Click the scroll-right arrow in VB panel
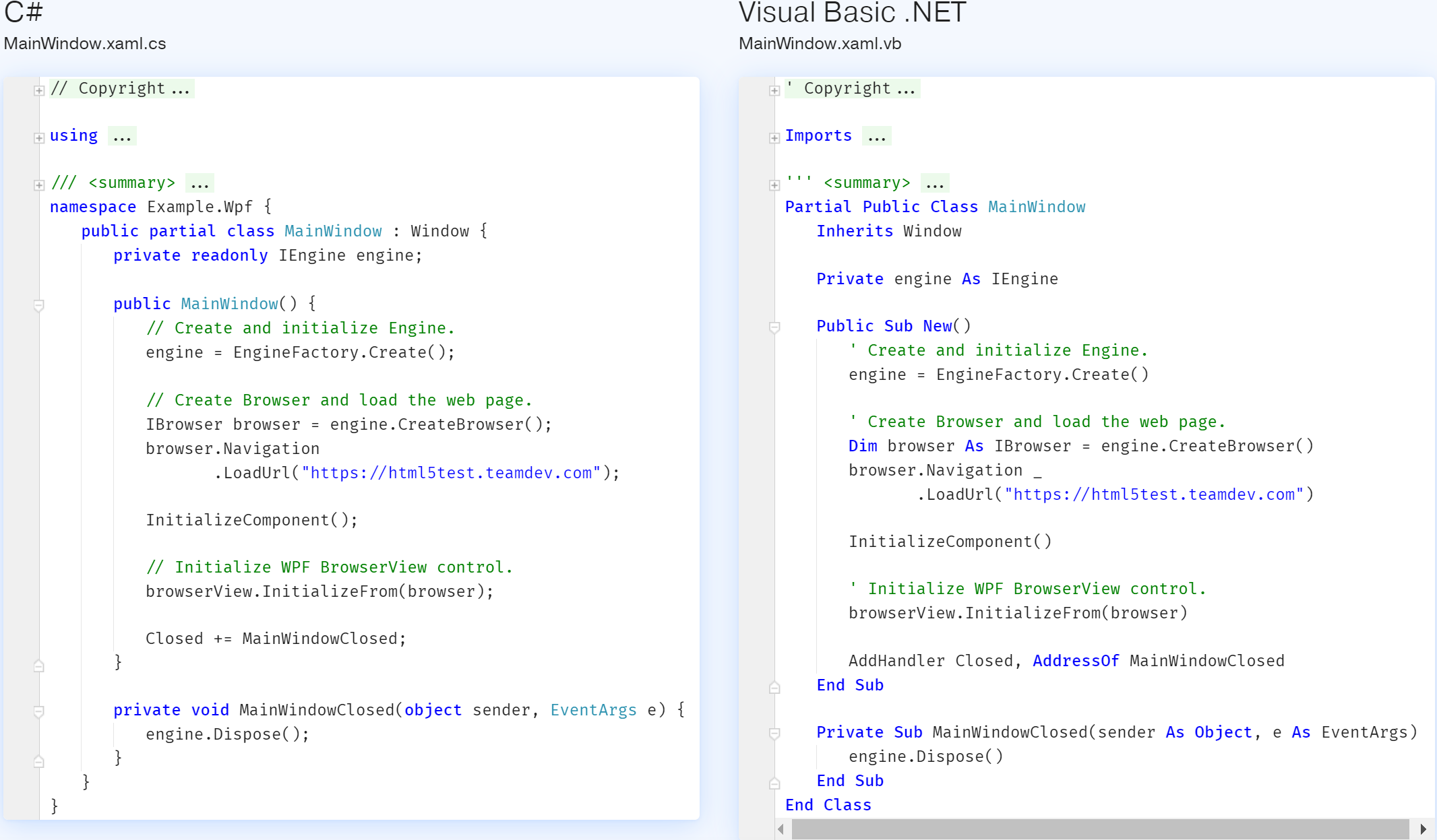 [1423, 829]
